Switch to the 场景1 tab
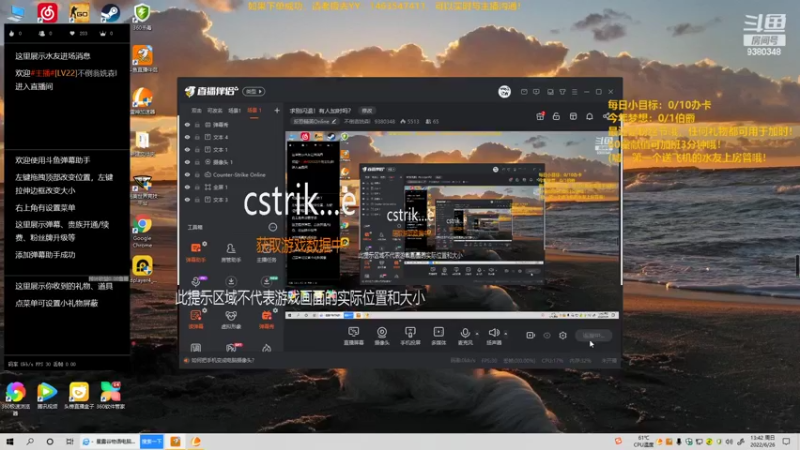The image size is (800, 450). point(234,111)
